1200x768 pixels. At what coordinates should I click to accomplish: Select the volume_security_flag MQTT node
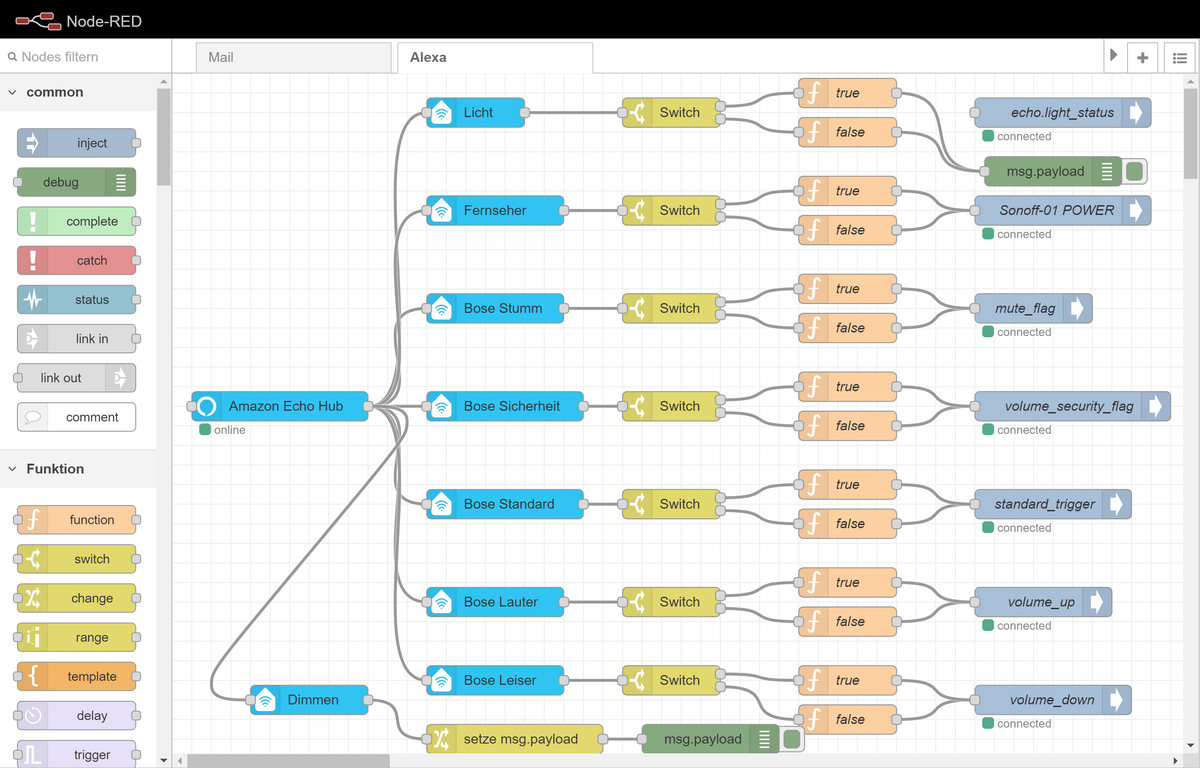click(x=1072, y=406)
